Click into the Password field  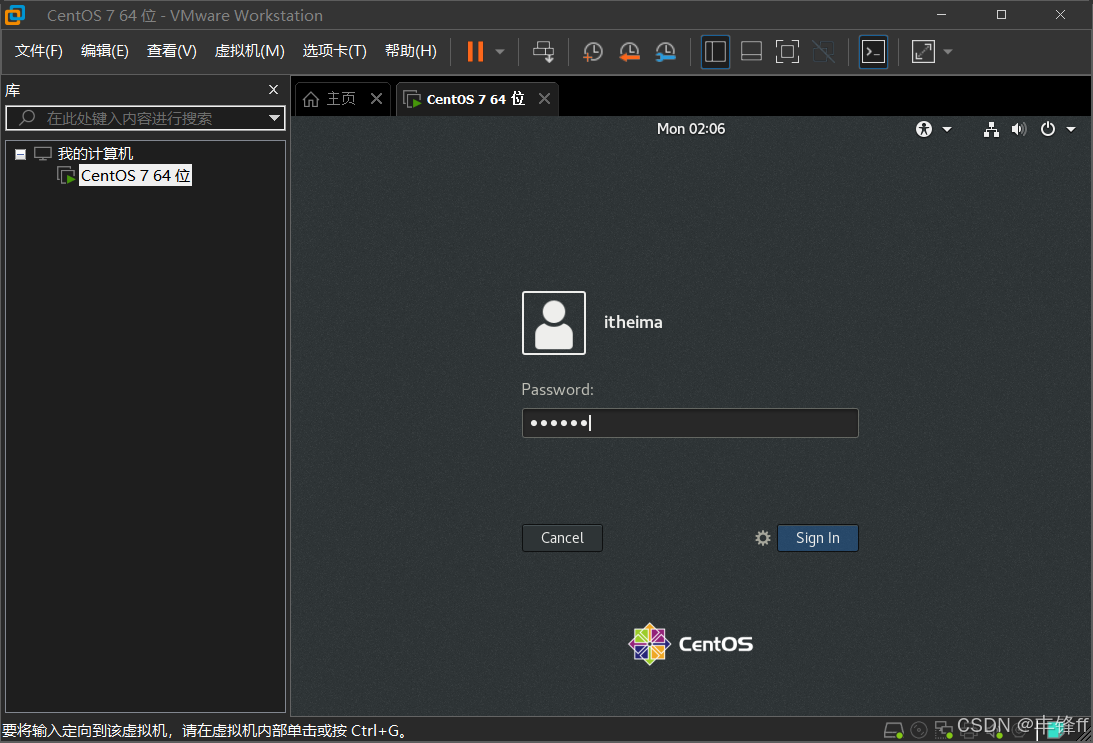click(x=690, y=423)
